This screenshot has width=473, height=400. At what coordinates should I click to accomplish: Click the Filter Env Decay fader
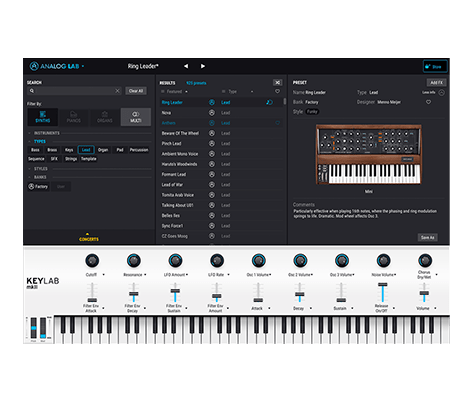click(134, 293)
